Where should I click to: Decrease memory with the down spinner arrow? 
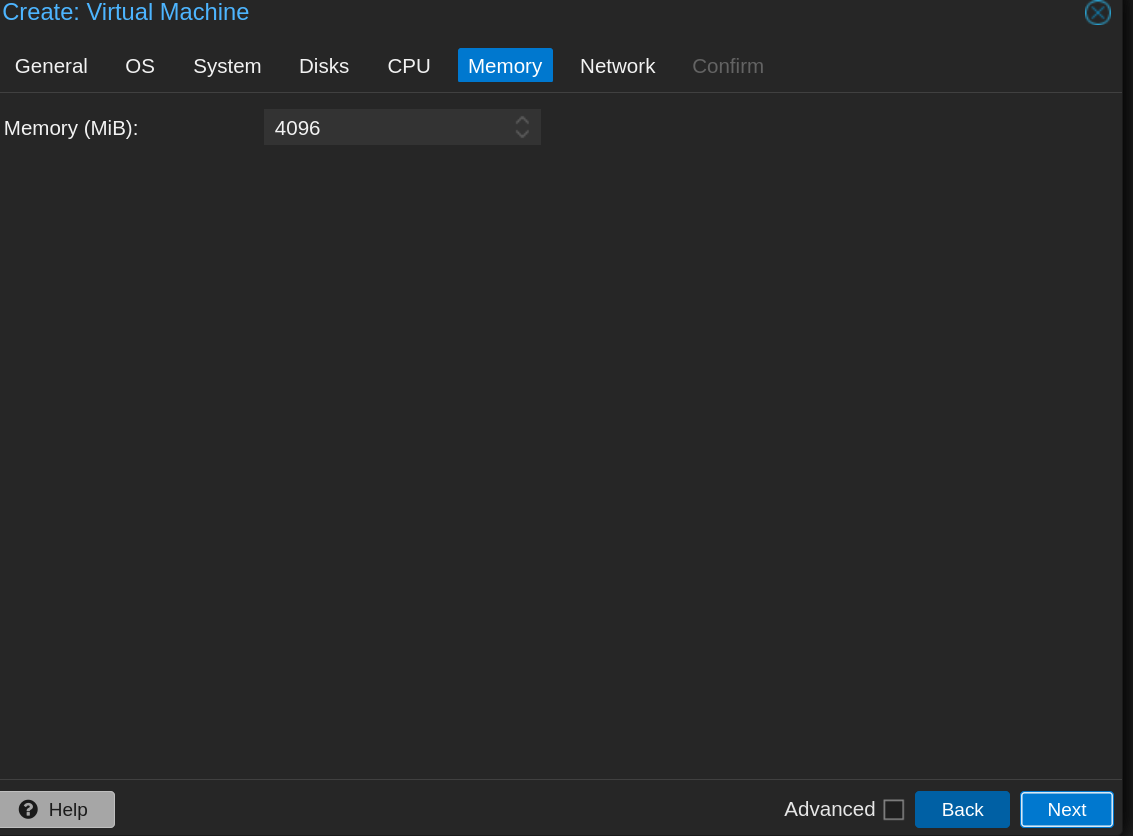point(522,134)
